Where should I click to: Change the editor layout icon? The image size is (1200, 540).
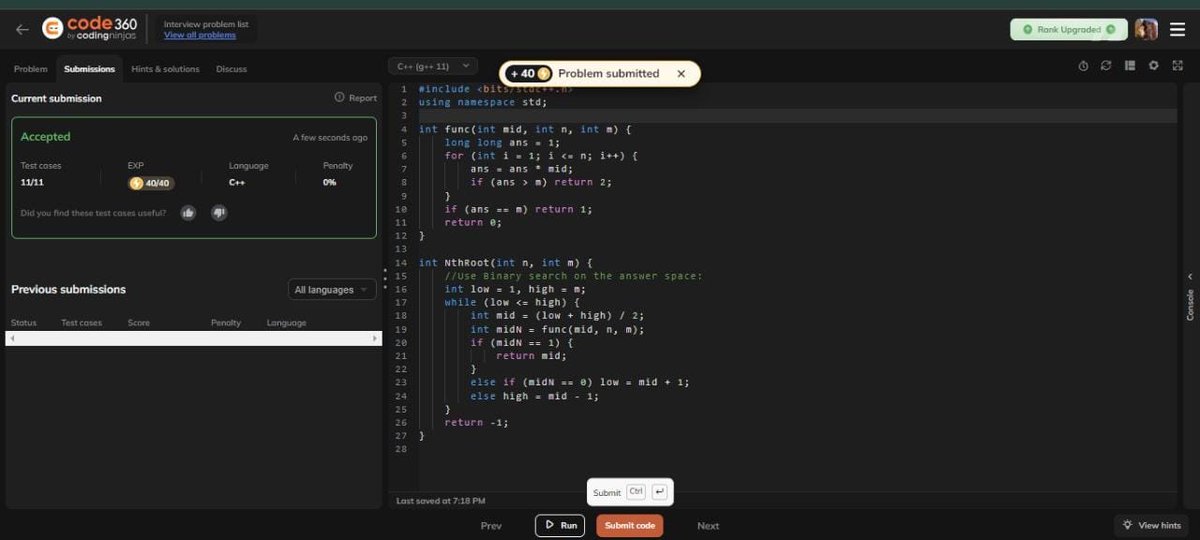pos(1130,66)
